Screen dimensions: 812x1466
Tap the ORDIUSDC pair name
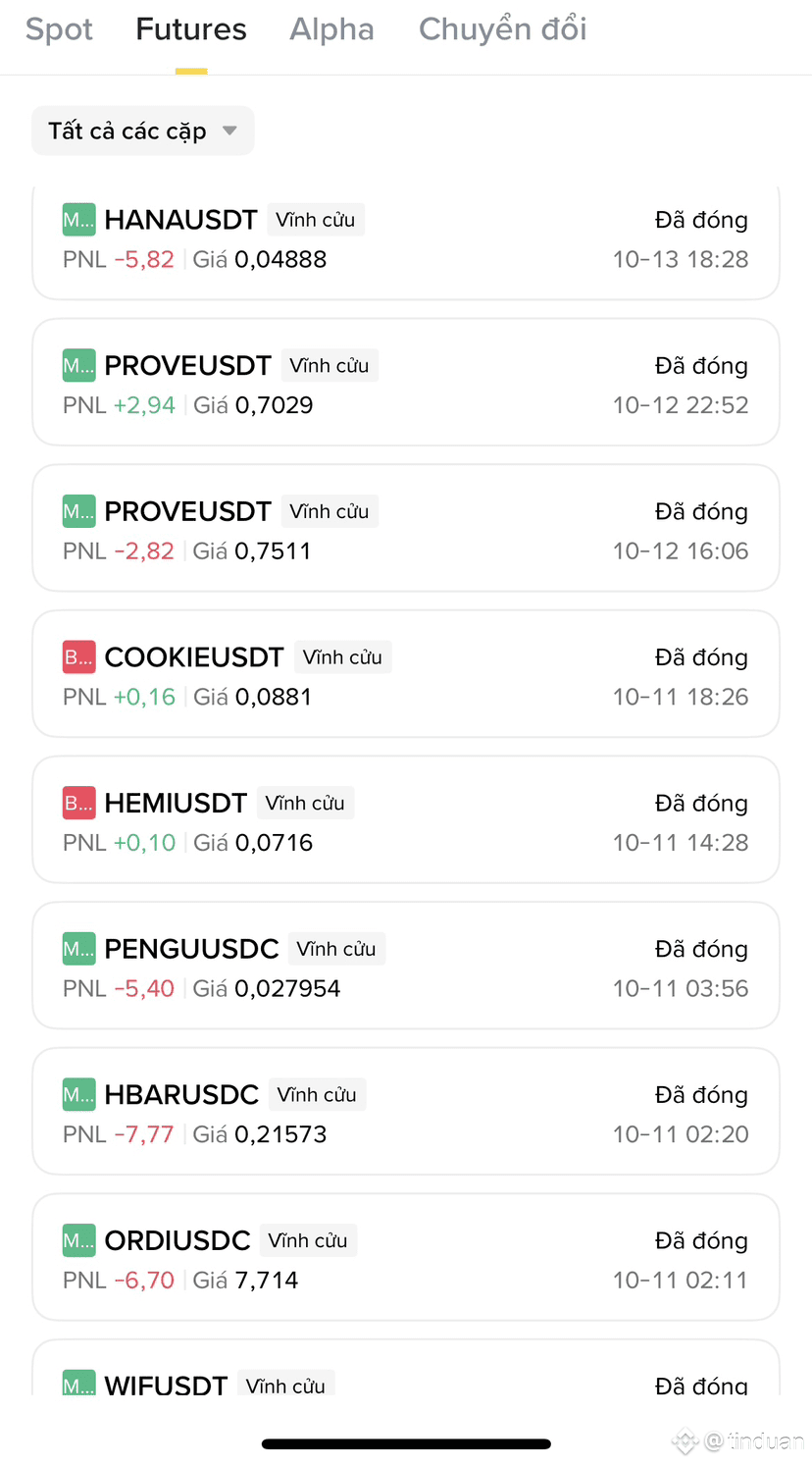pyautogui.click(x=178, y=1241)
